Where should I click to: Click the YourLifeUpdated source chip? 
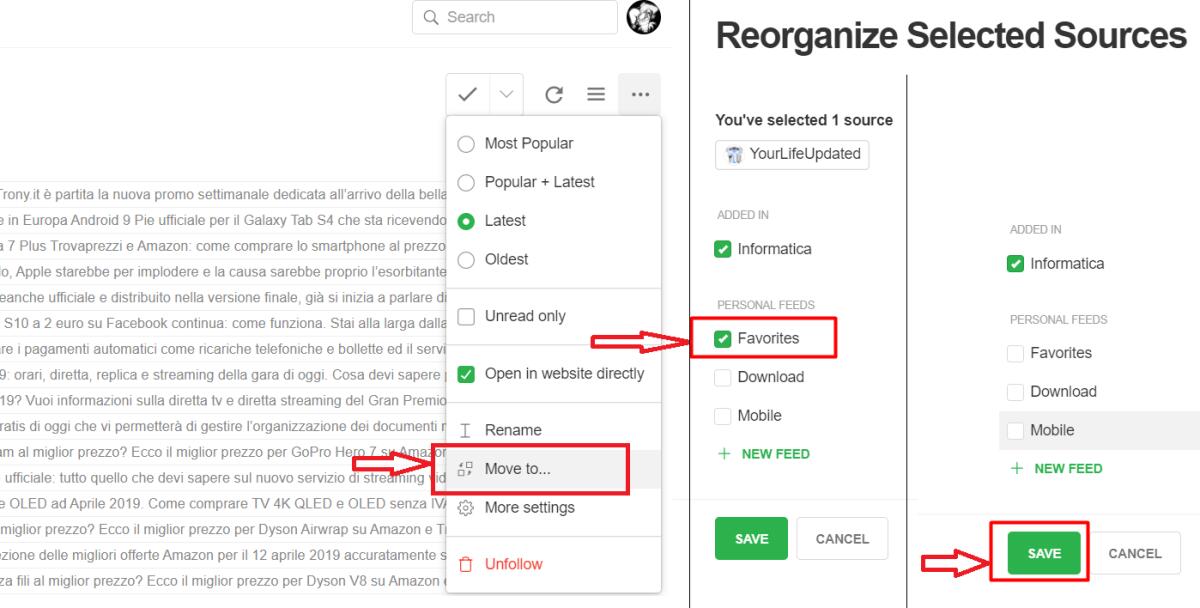click(x=791, y=154)
